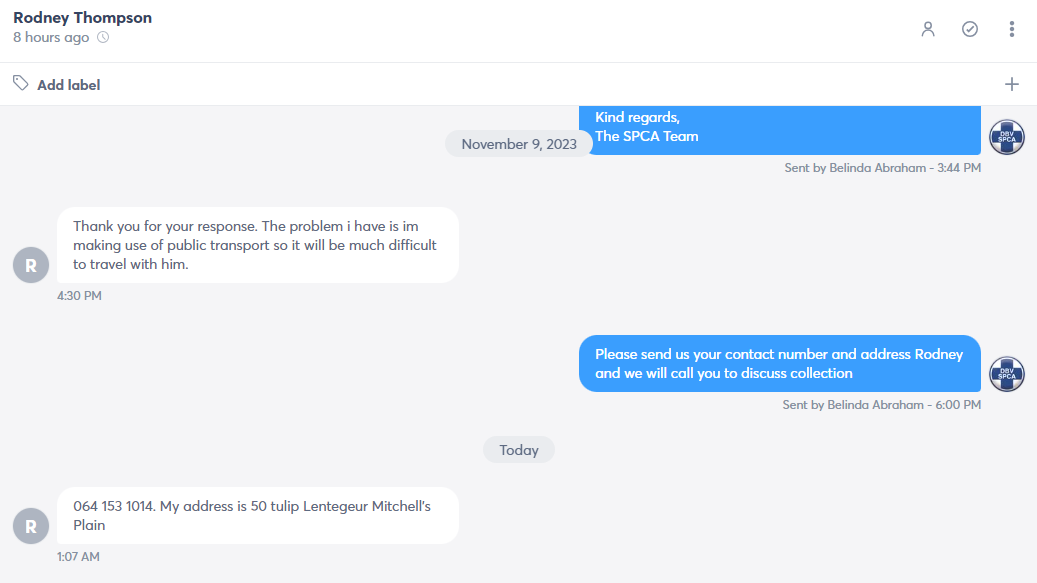Click the R avatar beside public transport message

31,265
